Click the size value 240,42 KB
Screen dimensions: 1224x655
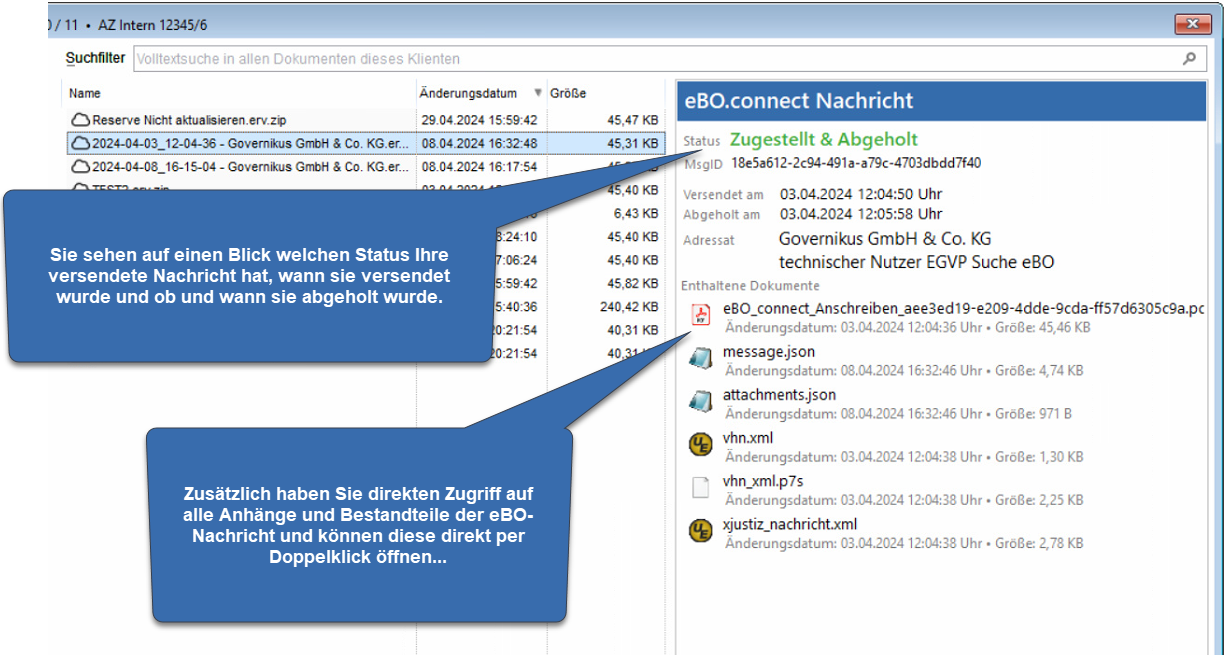[629, 307]
